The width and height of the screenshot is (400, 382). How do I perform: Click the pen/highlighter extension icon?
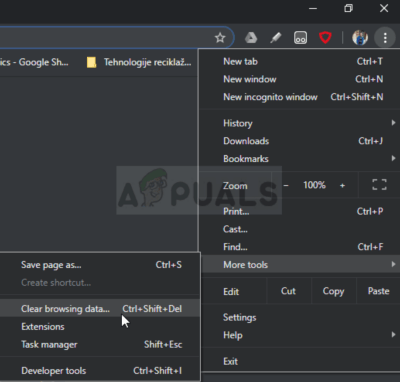click(275, 38)
